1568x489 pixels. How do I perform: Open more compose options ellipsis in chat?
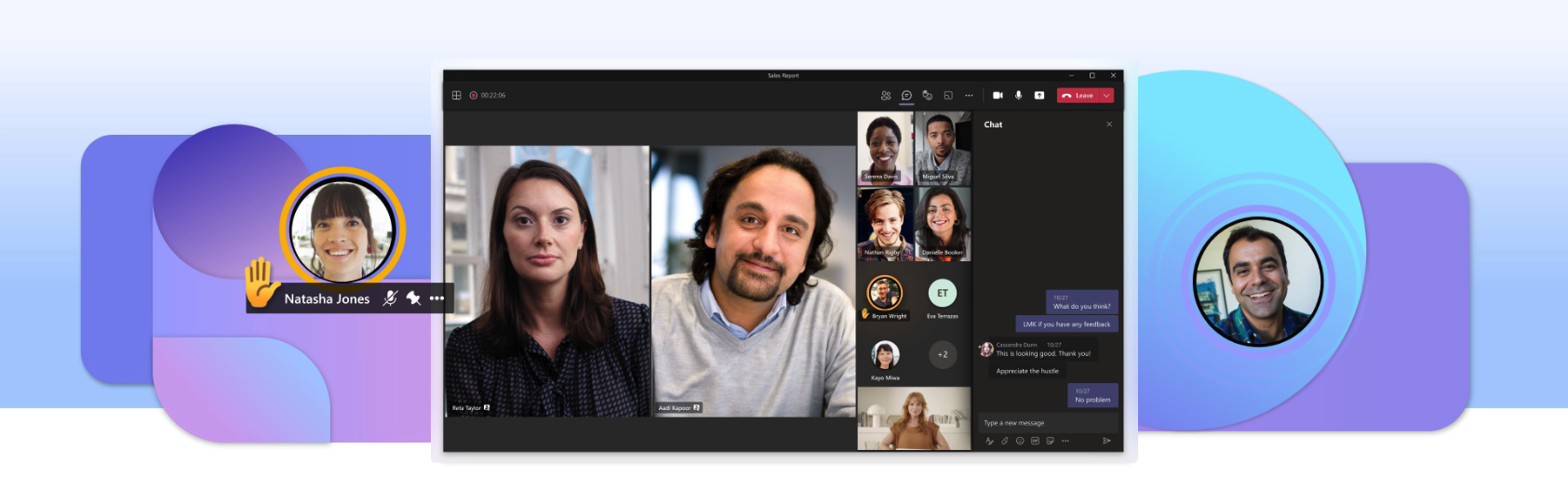click(1065, 441)
